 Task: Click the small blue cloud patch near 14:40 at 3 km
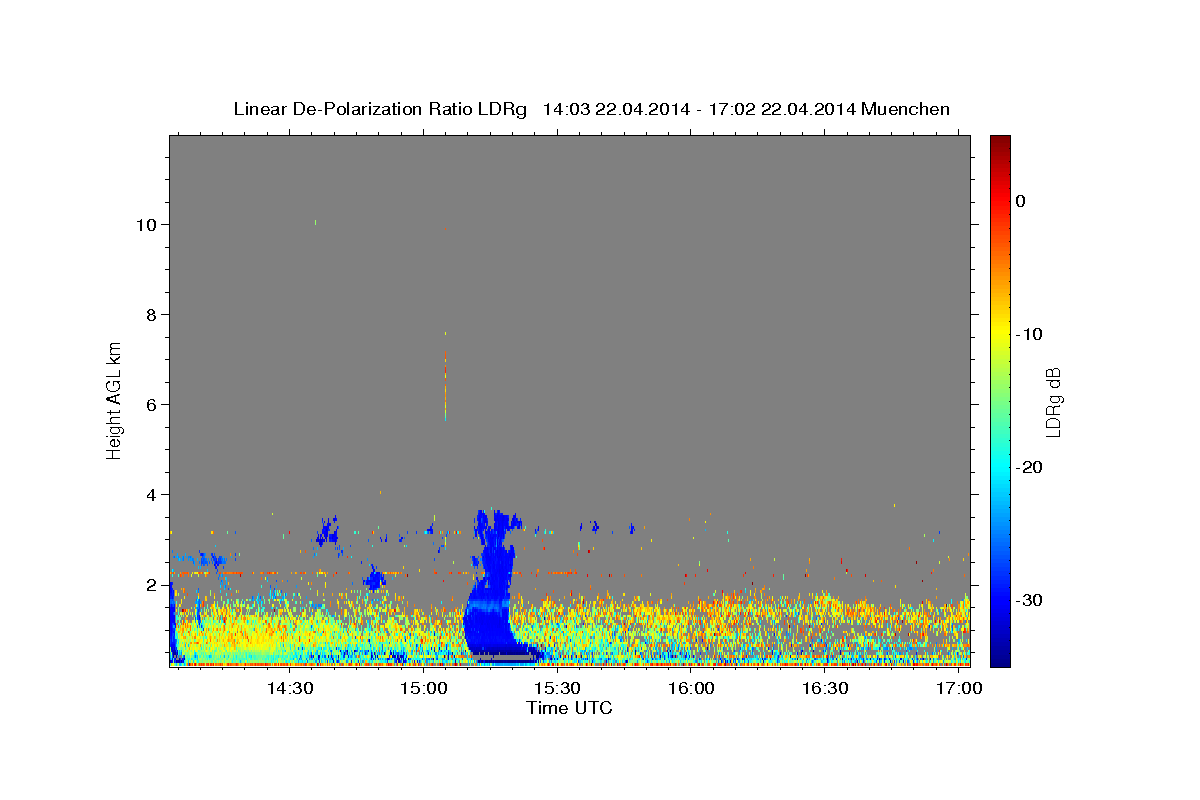point(327,531)
